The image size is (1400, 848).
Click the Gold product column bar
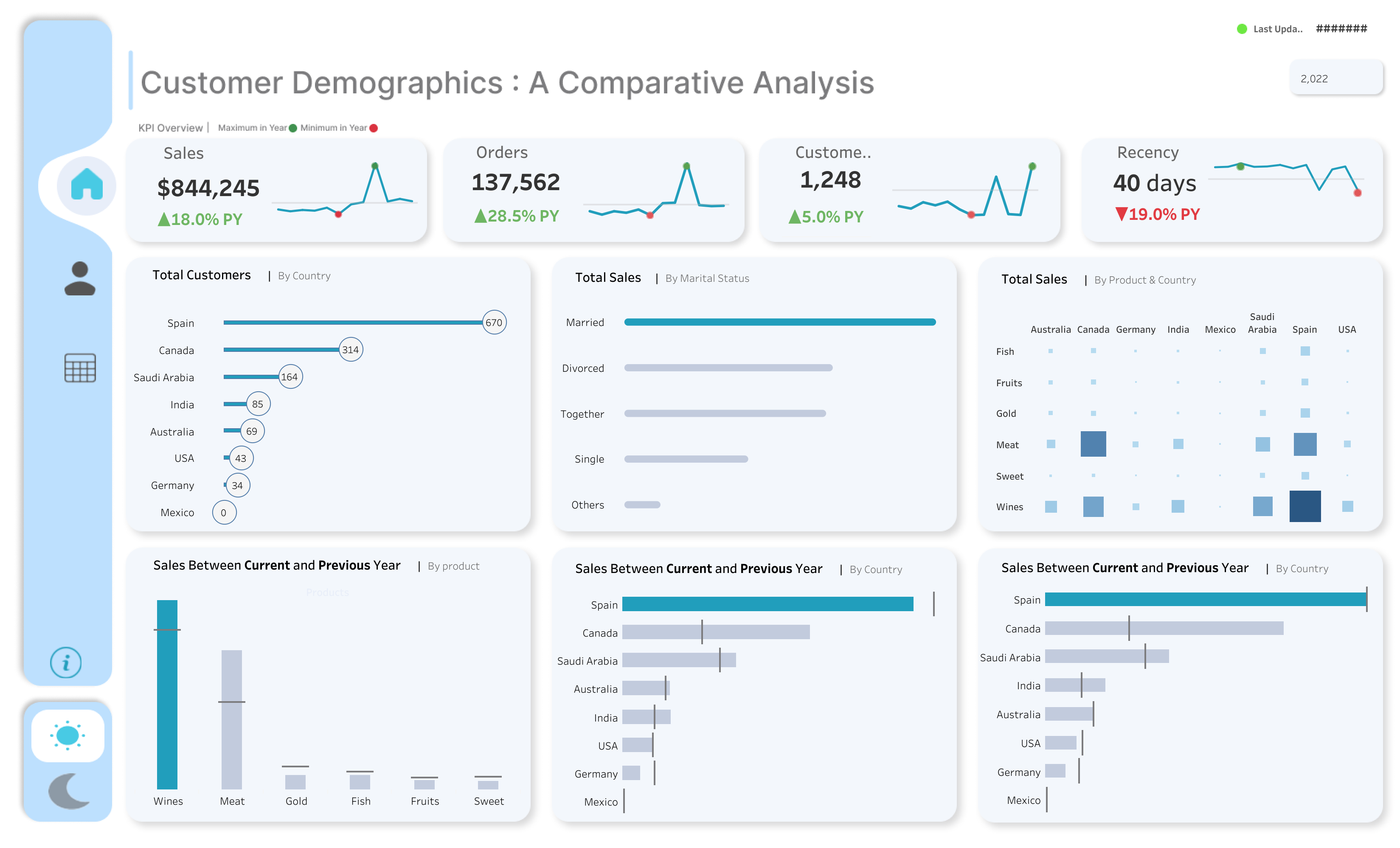[295, 782]
